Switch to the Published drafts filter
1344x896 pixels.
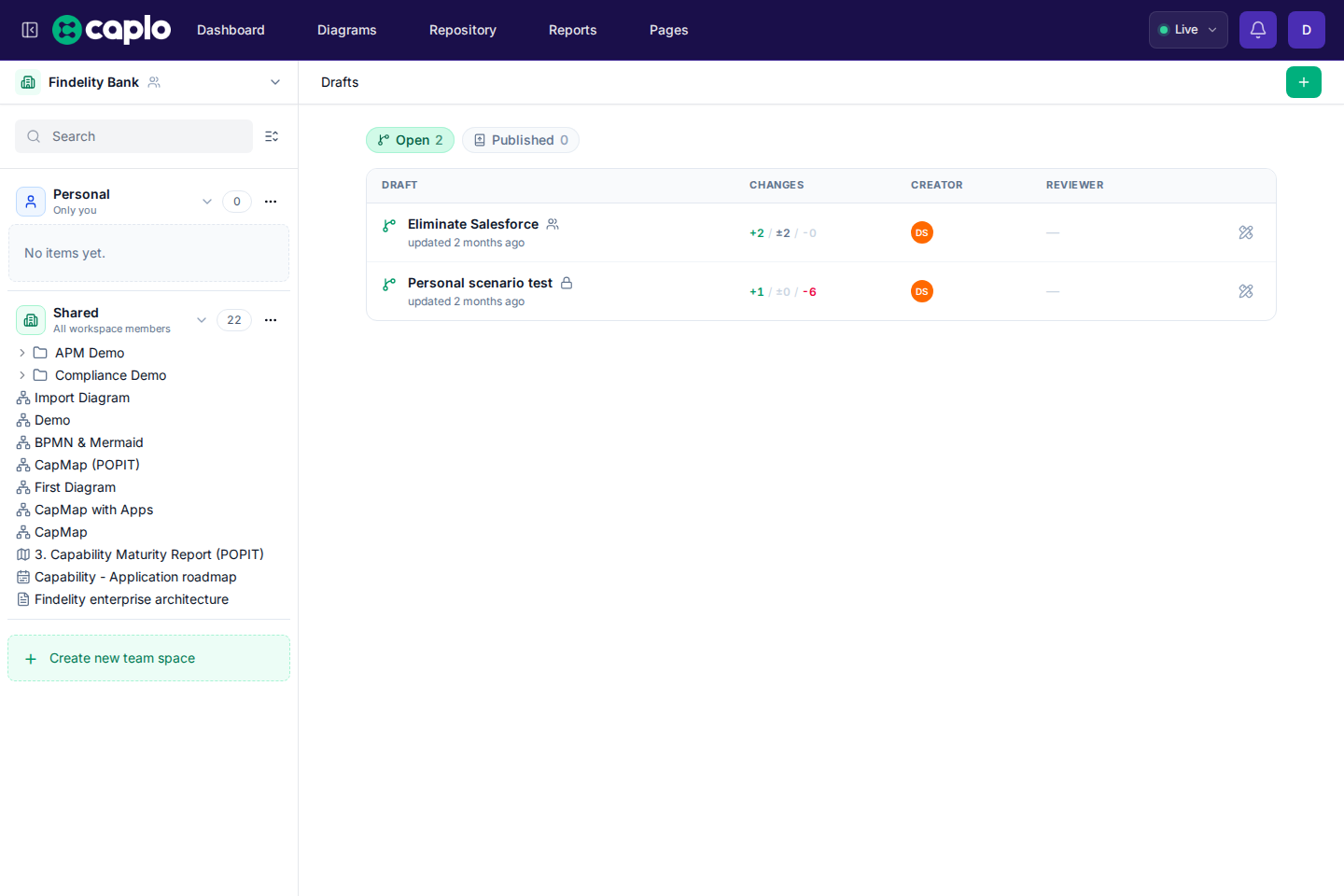pos(521,140)
